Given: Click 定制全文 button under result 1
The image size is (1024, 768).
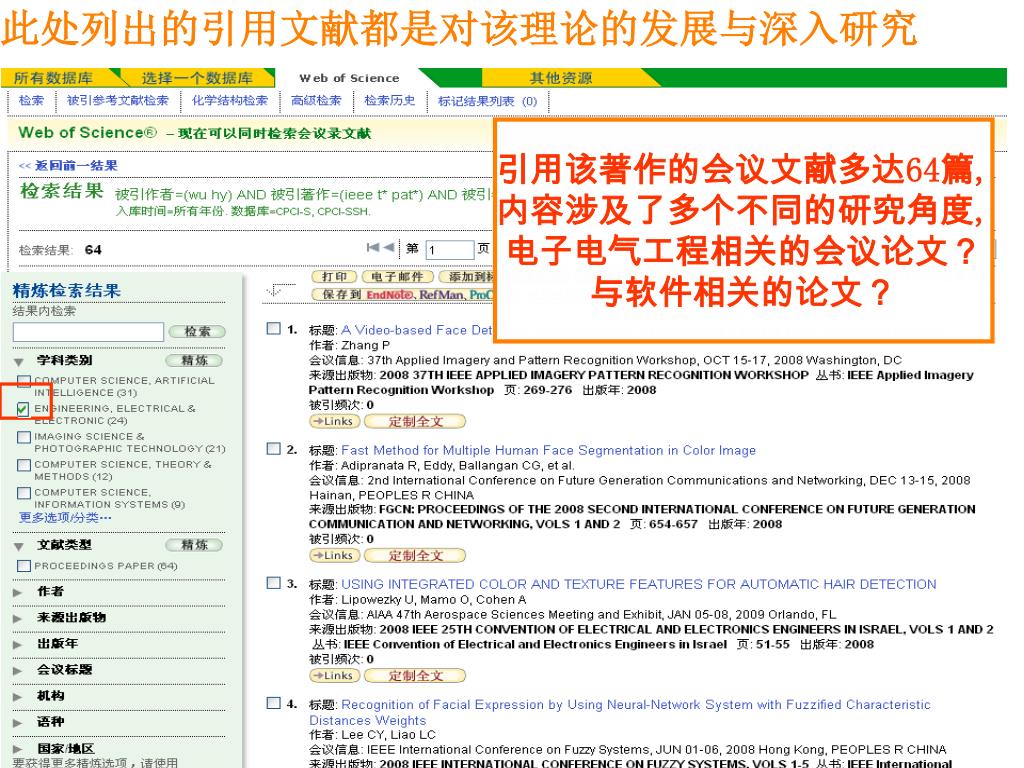Looking at the screenshot, I should (x=415, y=421).
